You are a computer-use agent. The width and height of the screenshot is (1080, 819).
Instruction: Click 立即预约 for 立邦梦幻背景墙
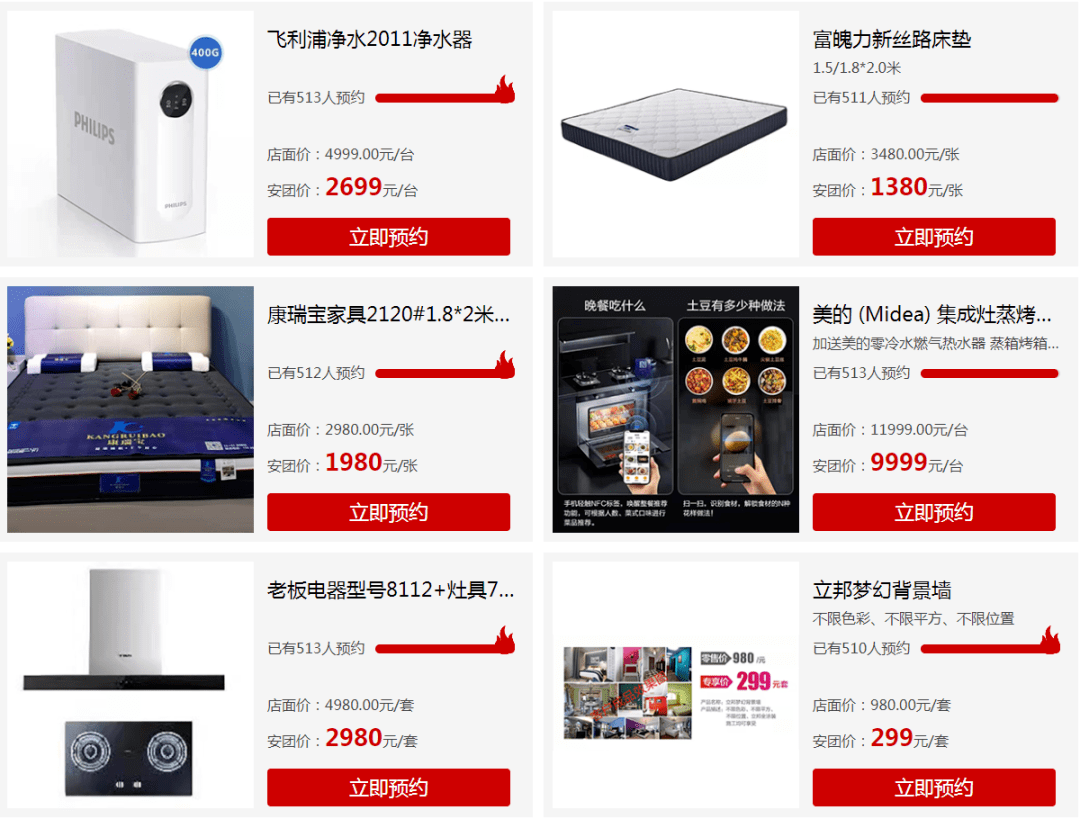coord(933,787)
